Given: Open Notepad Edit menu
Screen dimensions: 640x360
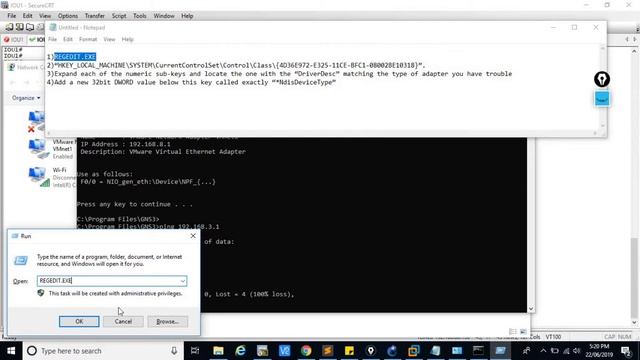Looking at the screenshot, I should 68,39.
